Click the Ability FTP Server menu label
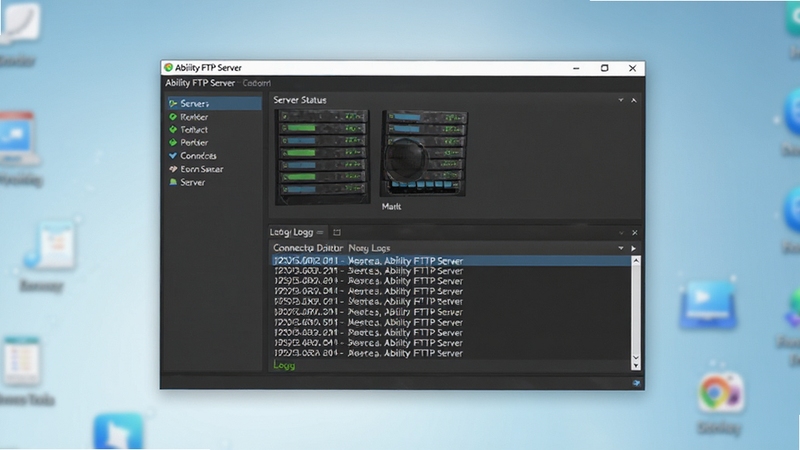The height and width of the screenshot is (450, 800). (x=200, y=83)
